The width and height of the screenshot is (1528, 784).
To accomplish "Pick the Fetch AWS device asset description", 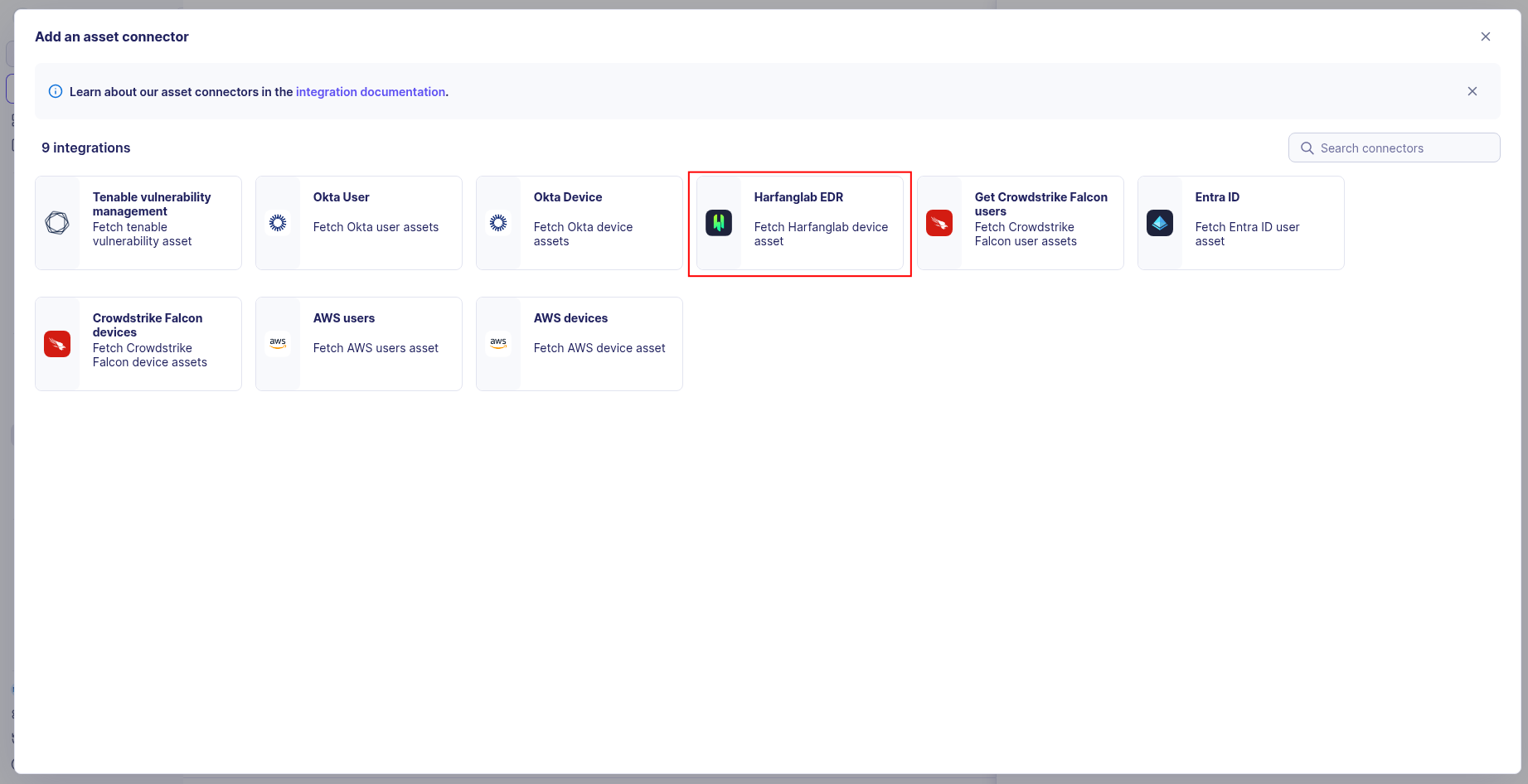I will coord(599,348).
